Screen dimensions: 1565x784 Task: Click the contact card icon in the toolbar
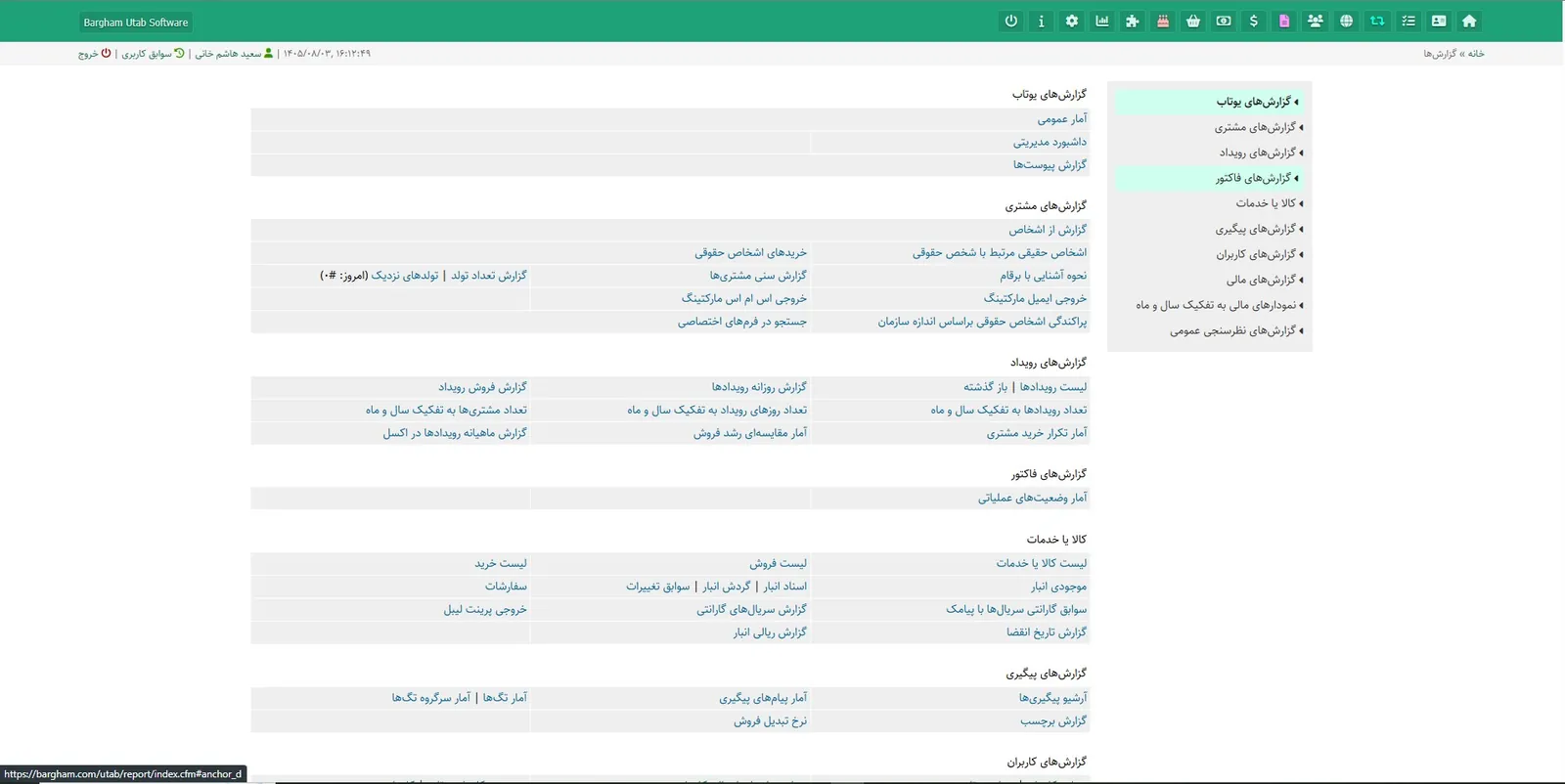coord(1439,22)
